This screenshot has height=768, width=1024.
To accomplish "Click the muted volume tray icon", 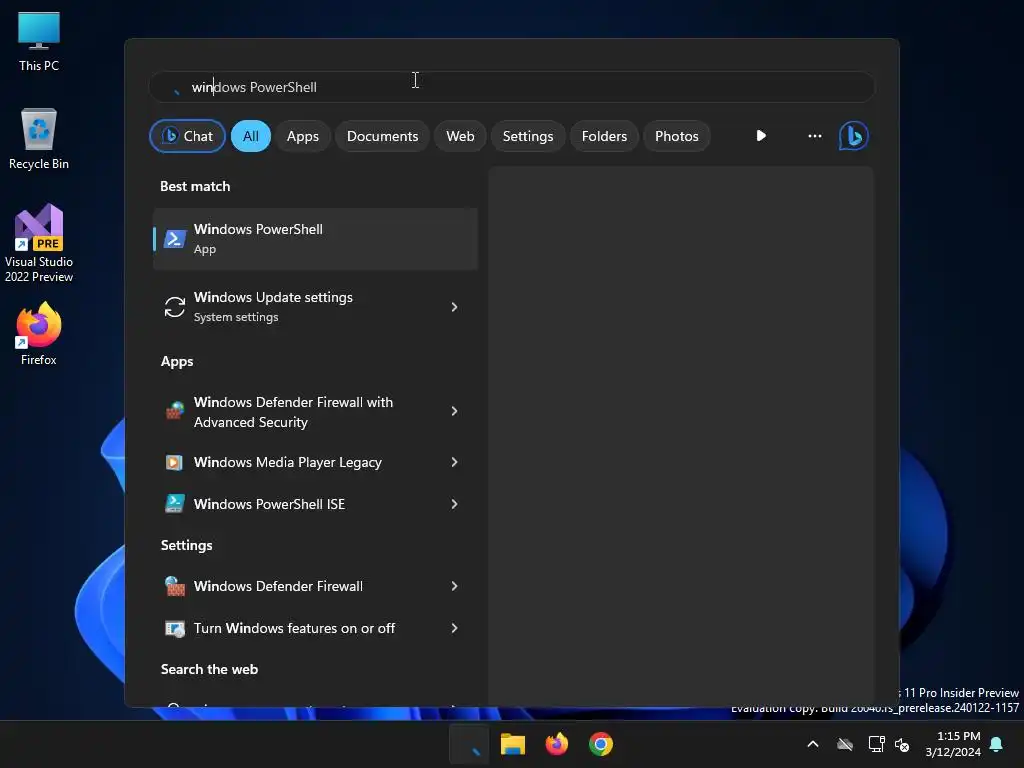I will [902, 744].
